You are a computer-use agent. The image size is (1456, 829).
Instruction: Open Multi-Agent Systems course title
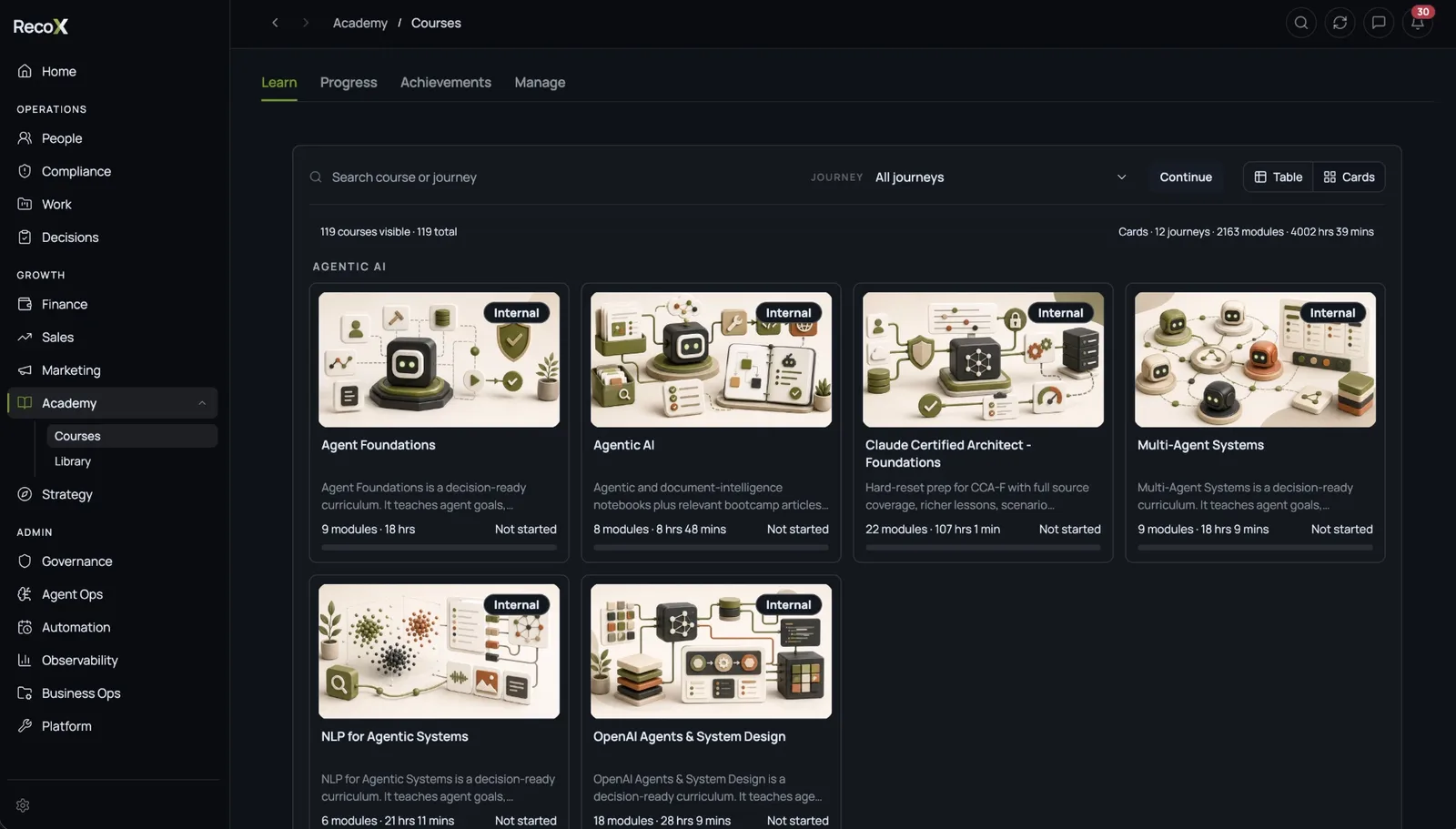(1200, 445)
